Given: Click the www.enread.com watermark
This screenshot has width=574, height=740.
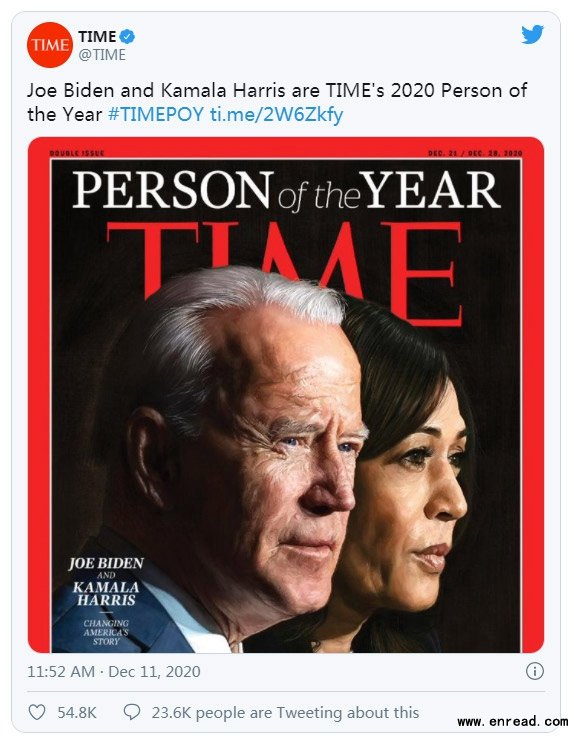Looking at the screenshot, I should coord(513,721).
